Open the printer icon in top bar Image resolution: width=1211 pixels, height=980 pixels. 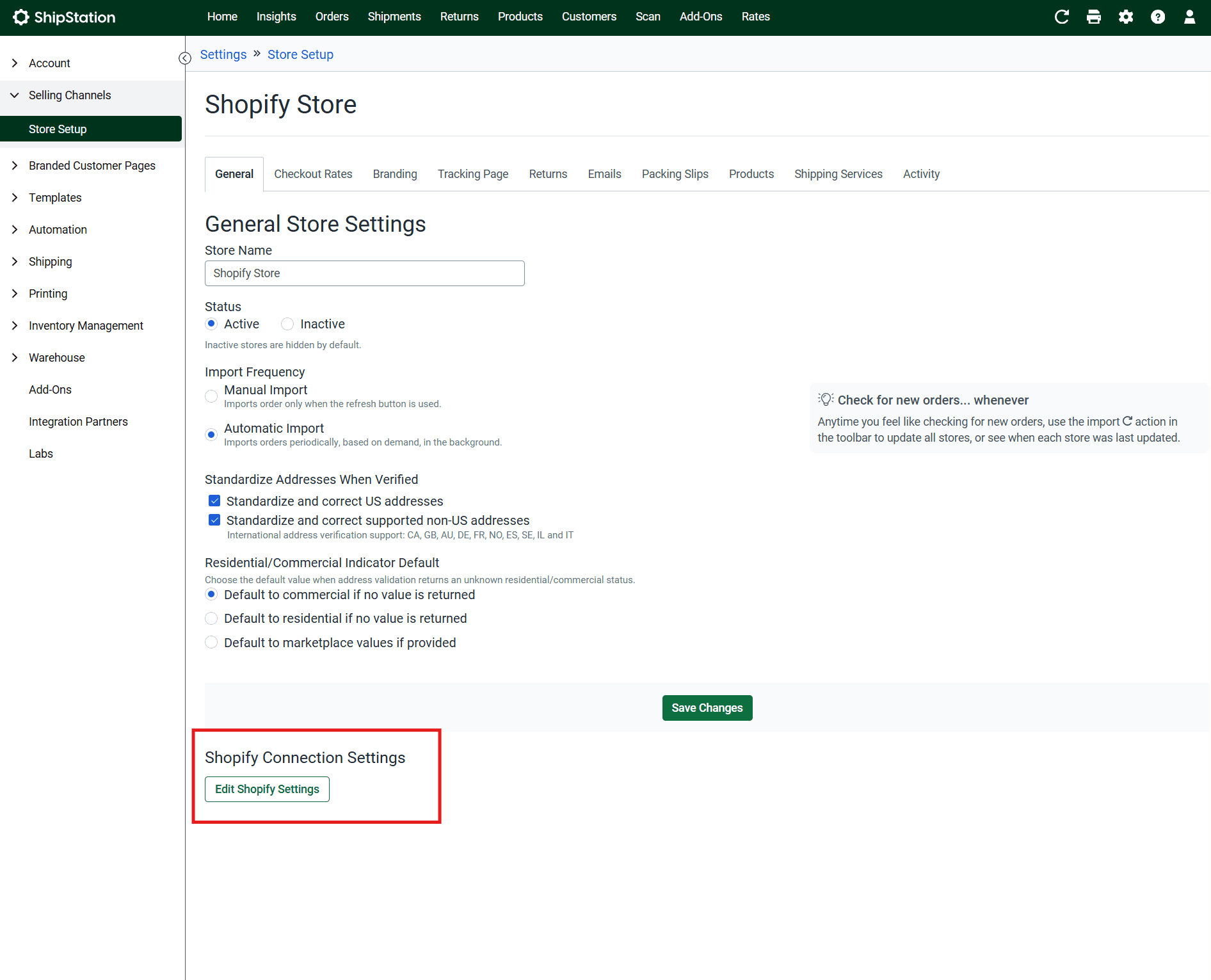[1094, 17]
